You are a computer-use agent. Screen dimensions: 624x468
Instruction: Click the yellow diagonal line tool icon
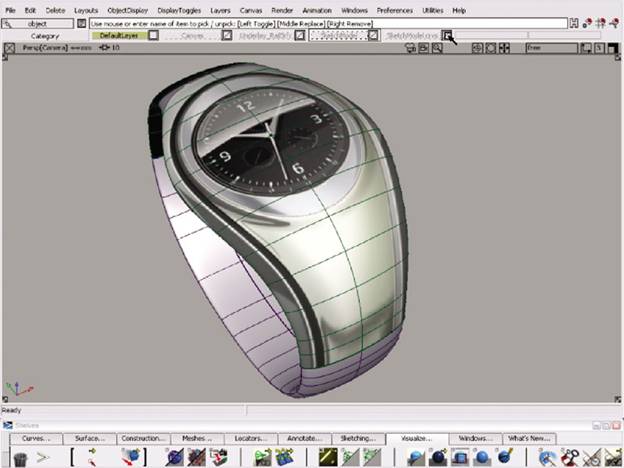point(328,457)
